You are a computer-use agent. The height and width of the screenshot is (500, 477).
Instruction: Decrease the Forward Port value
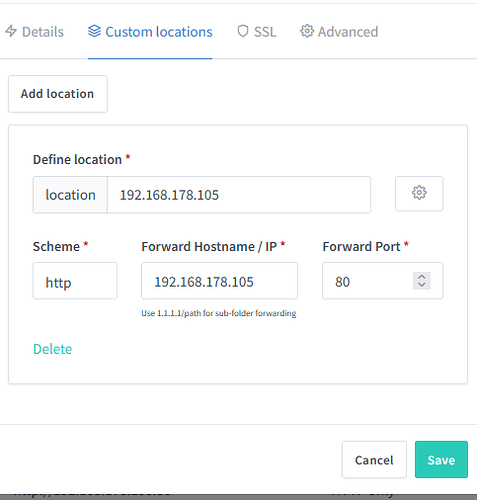422,285
